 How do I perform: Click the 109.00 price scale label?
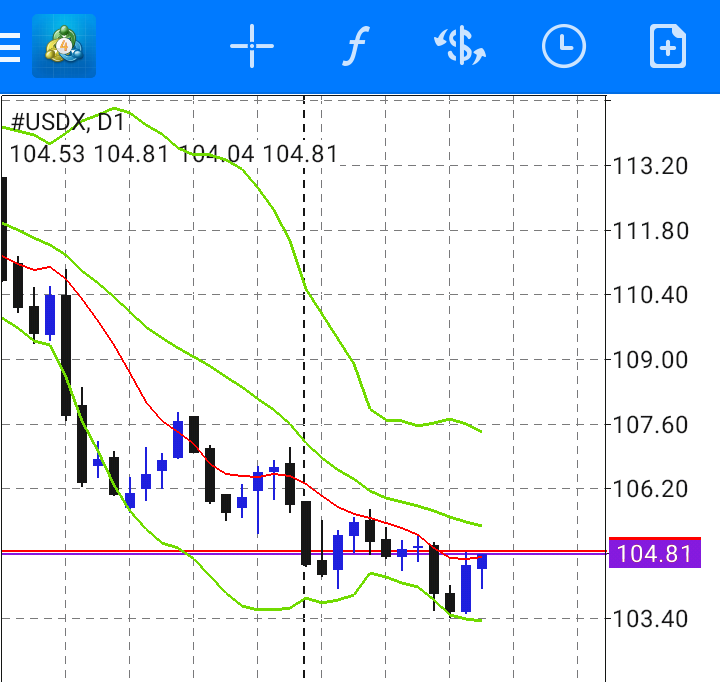tap(650, 360)
